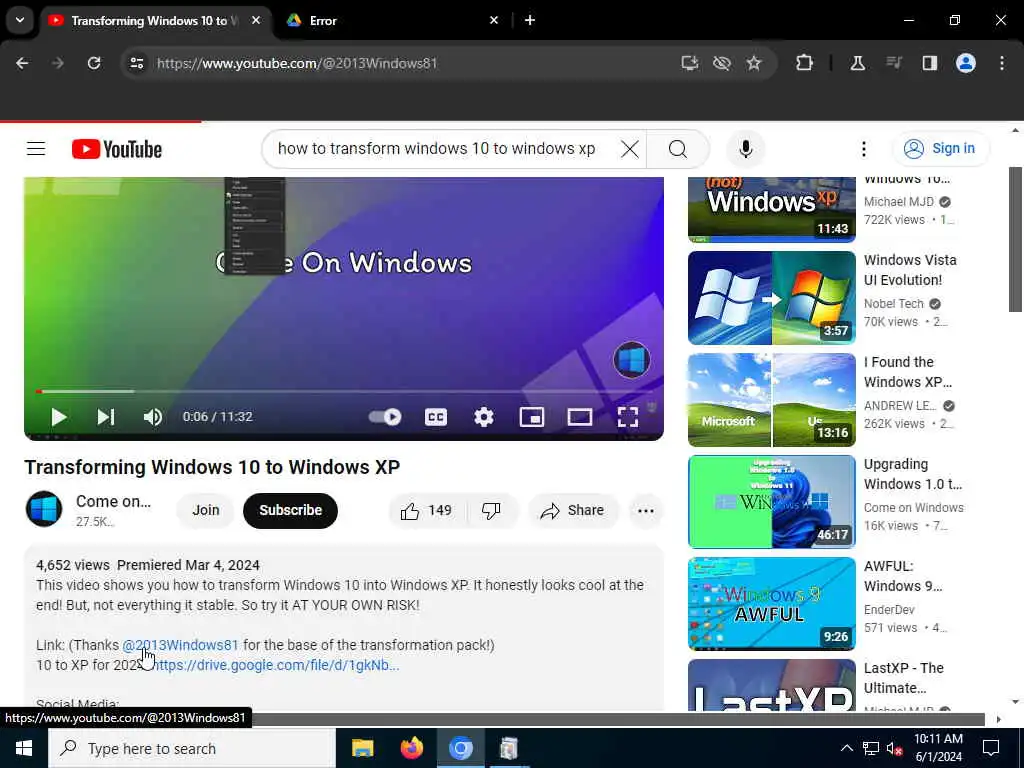Image resolution: width=1024 pixels, height=768 pixels.
Task: Go back to previous page in browser
Action: pyautogui.click(x=22, y=63)
